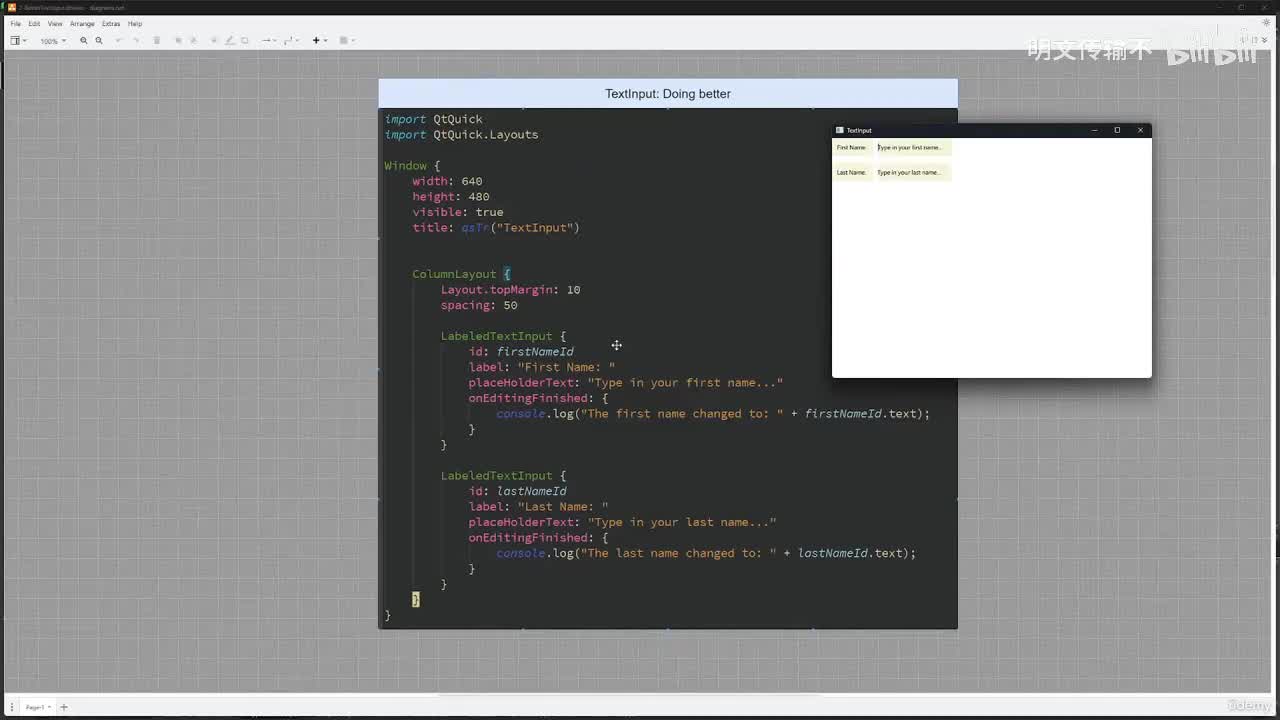Click the 'visible: true' code line
The image size is (1280, 720).
pos(458,212)
